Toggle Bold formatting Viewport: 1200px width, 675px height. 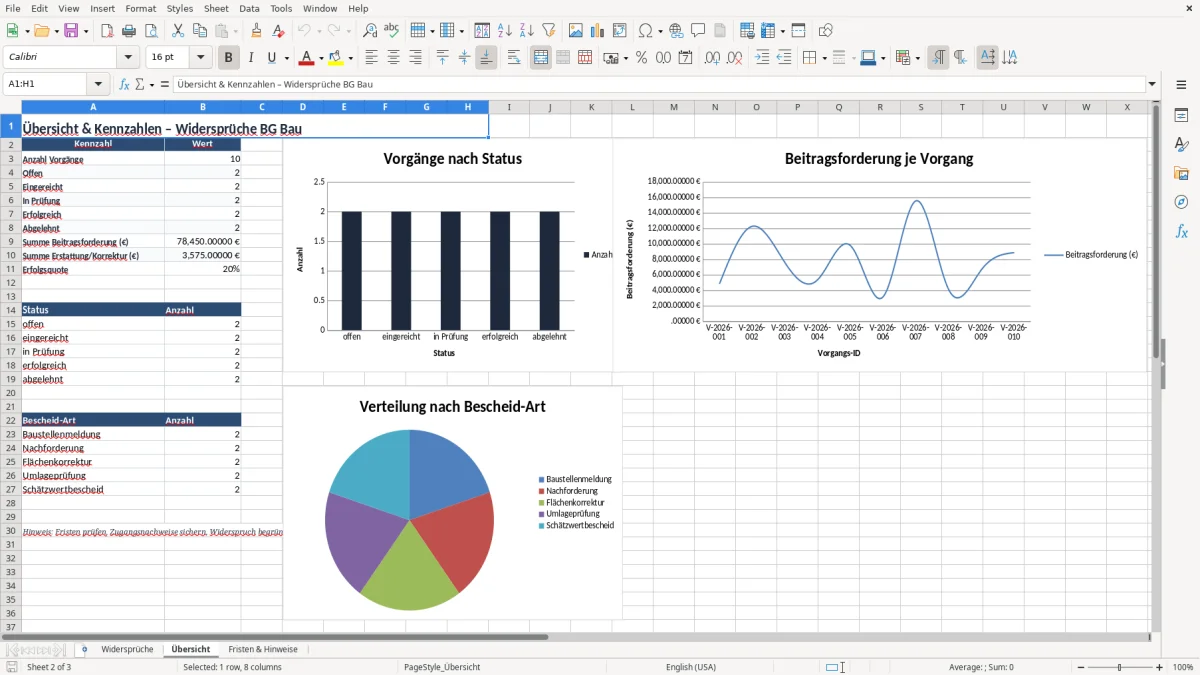pos(228,58)
